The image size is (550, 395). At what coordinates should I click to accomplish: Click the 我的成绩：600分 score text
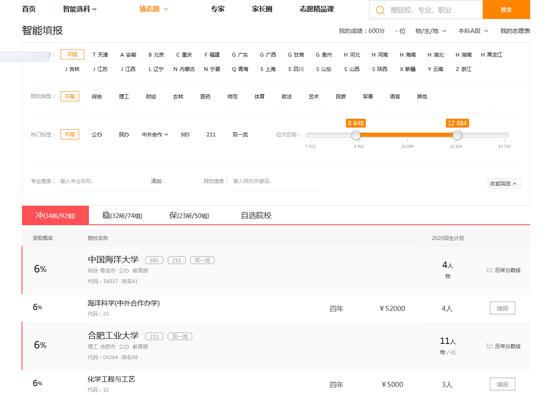(x=362, y=31)
